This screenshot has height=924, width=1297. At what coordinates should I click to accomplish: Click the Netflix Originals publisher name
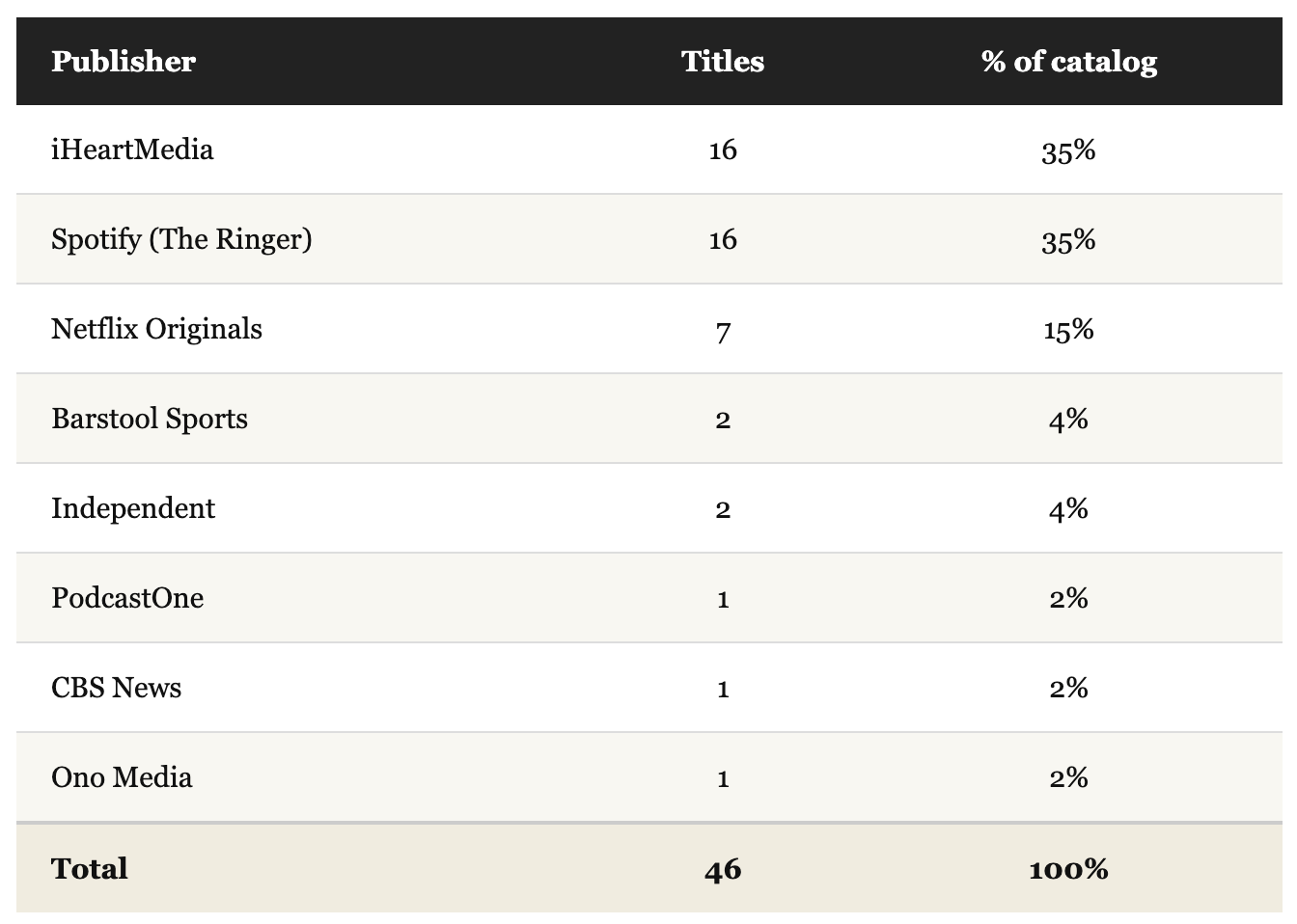[156, 329]
